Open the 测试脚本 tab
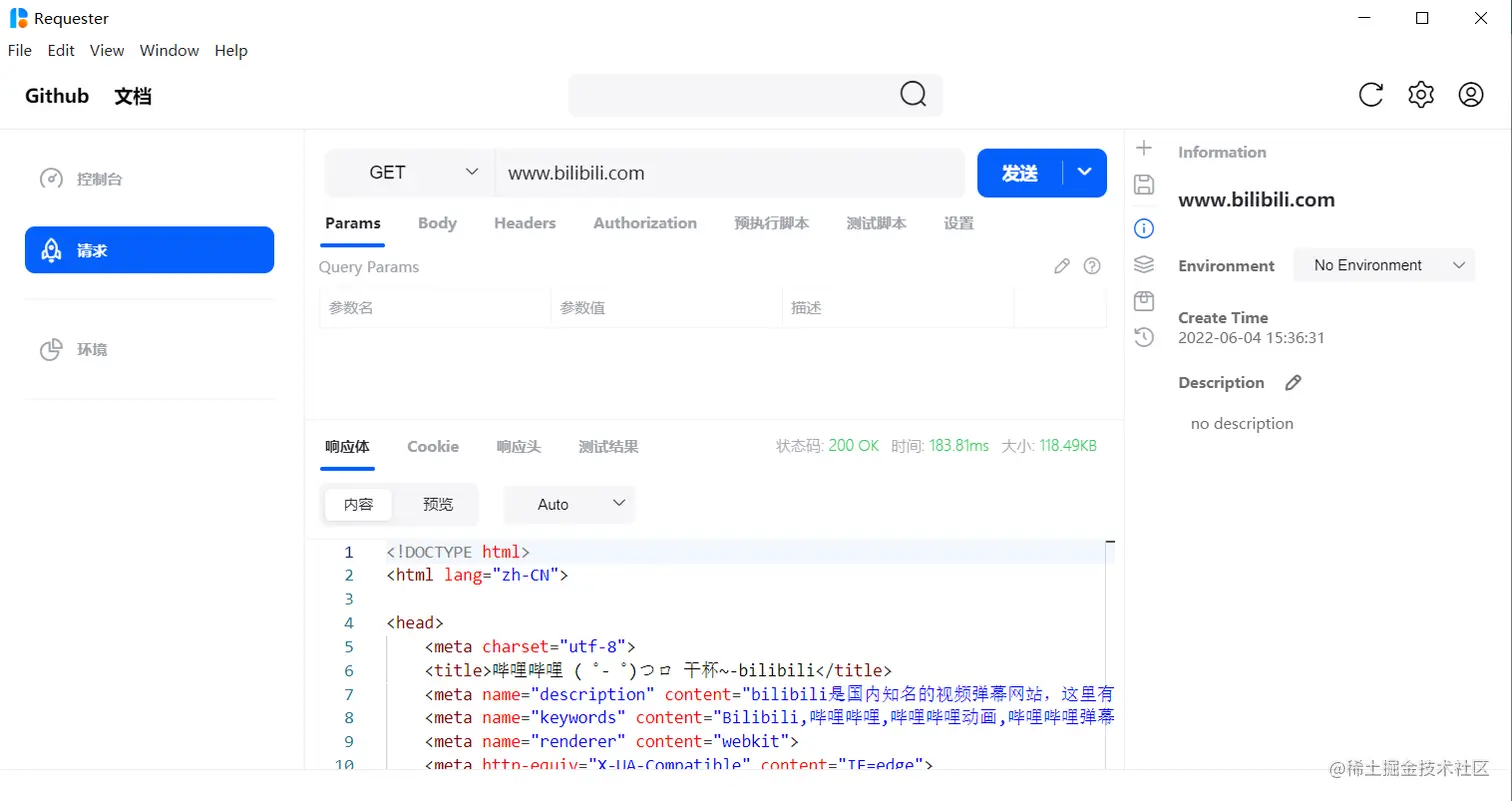Image resolution: width=1512 pixels, height=801 pixels. pos(877,223)
